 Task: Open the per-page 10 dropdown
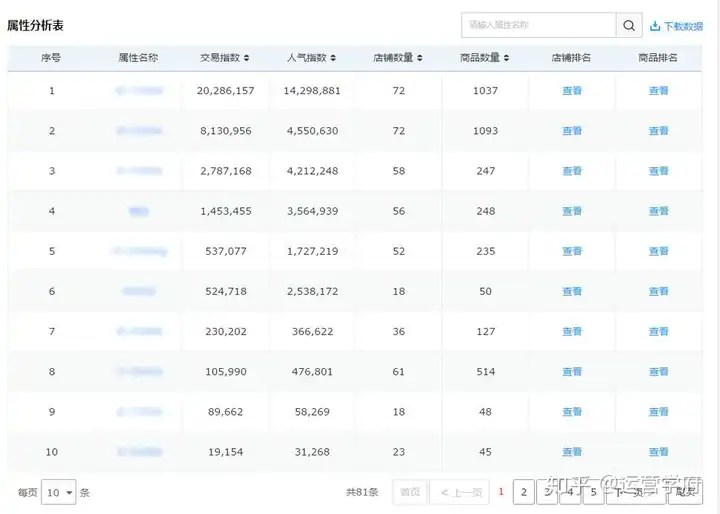[59, 492]
